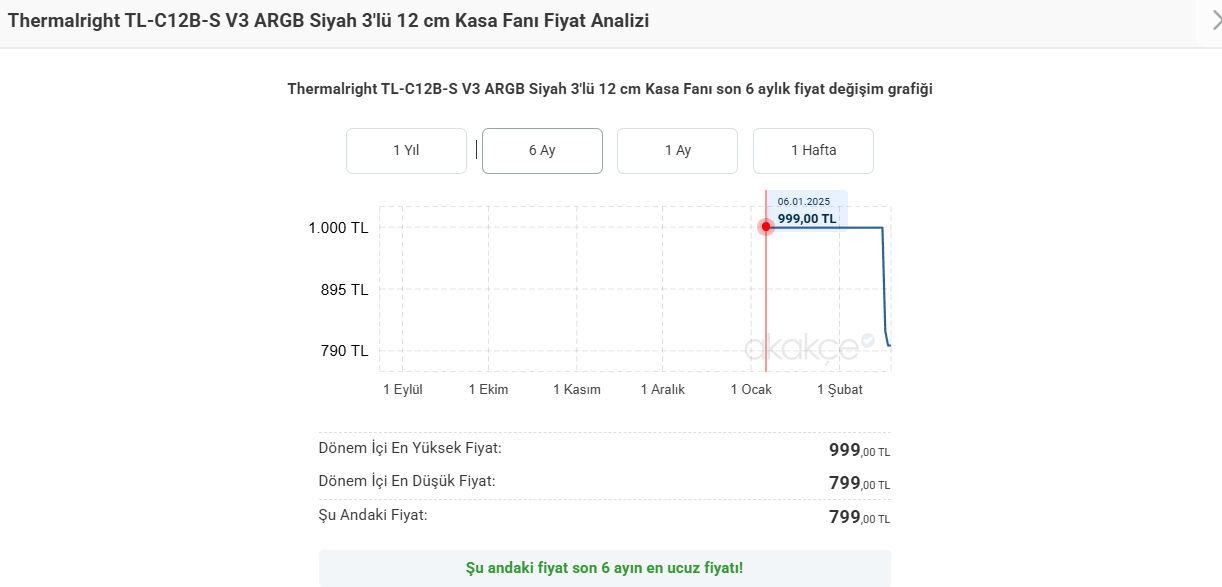Click the 06.01.2025 price tooltip
Image resolution: width=1222 pixels, height=587 pixels.
[x=806, y=210]
